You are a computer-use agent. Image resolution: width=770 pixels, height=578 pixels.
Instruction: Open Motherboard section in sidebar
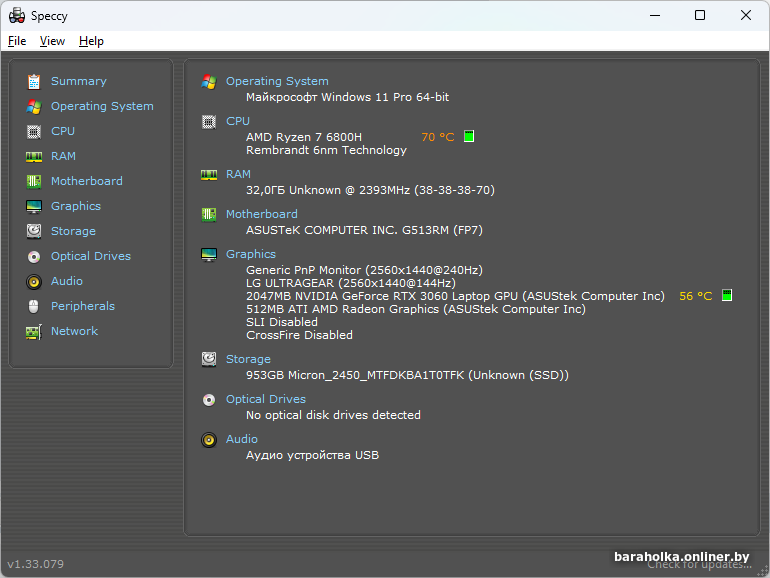(87, 181)
